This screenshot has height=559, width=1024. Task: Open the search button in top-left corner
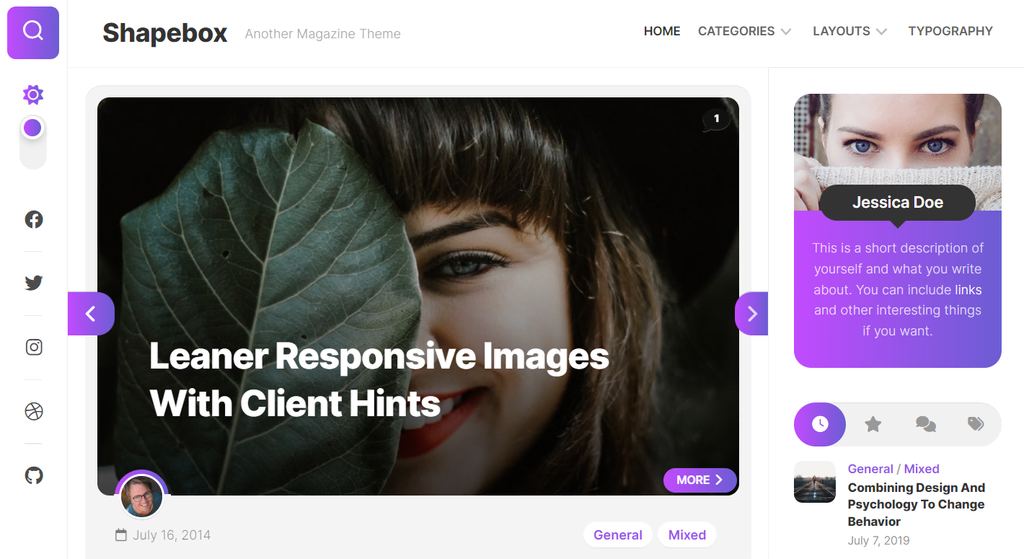point(33,33)
